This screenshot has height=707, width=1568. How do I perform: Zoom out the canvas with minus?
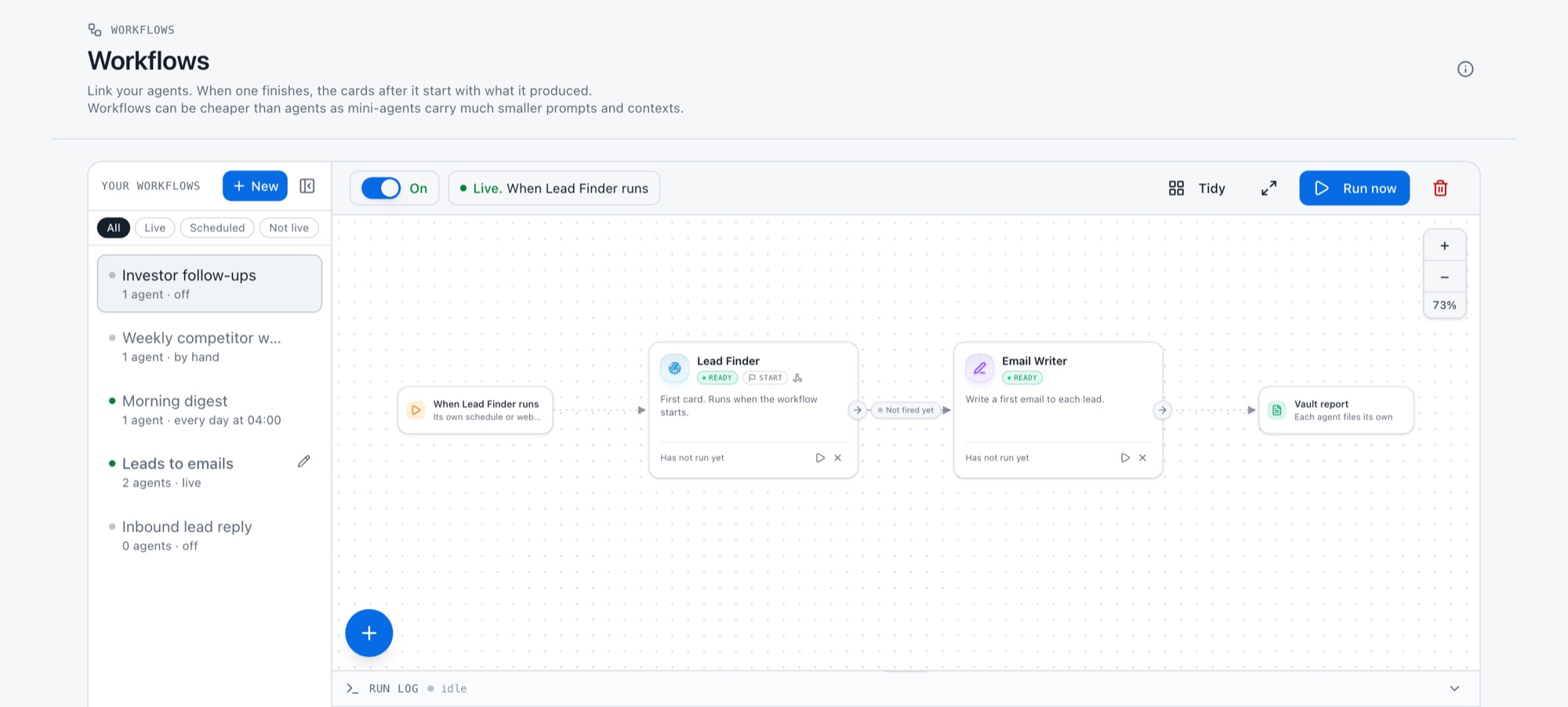coord(1444,277)
